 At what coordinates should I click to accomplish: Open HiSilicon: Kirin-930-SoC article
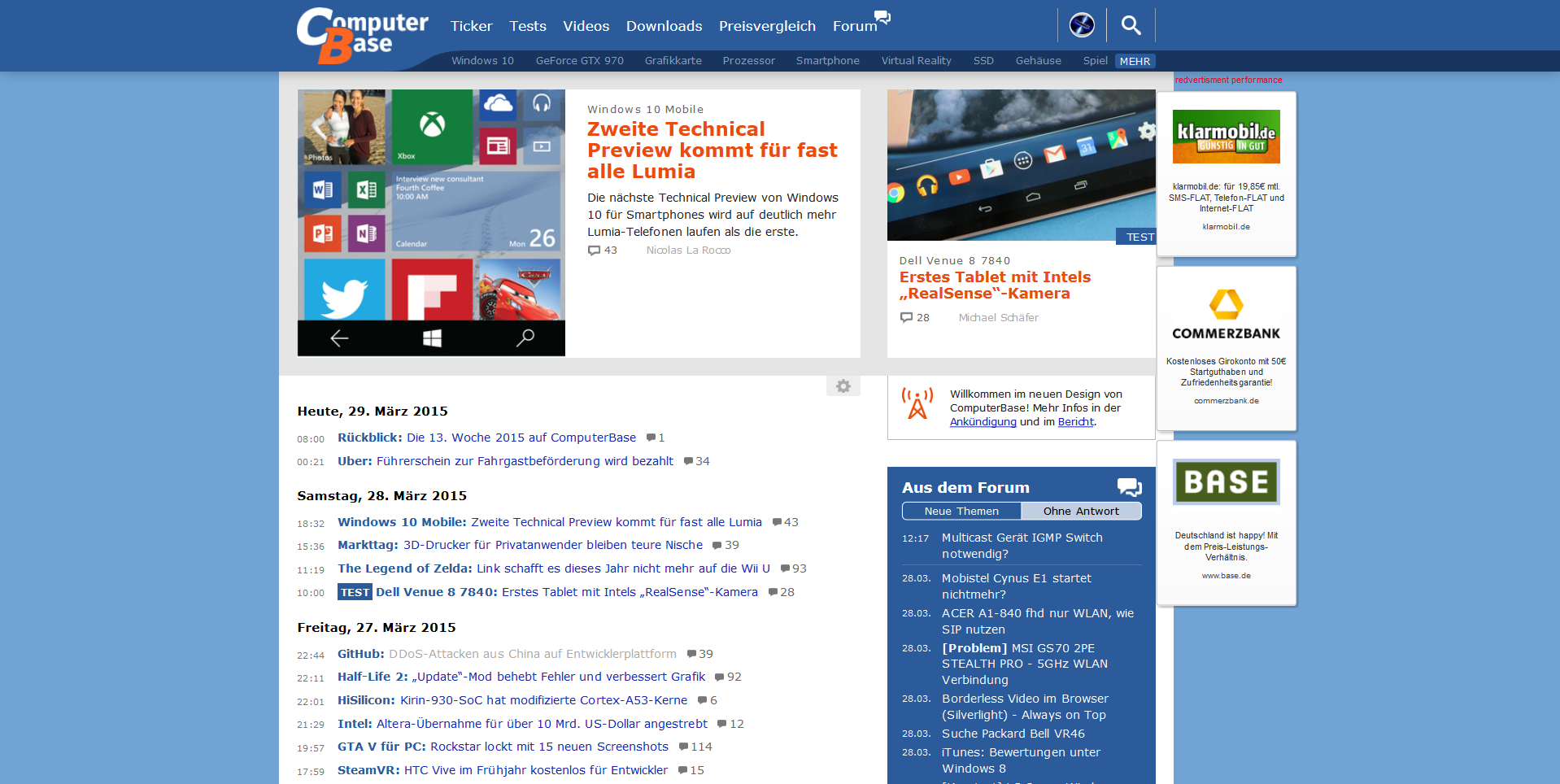tap(512, 700)
